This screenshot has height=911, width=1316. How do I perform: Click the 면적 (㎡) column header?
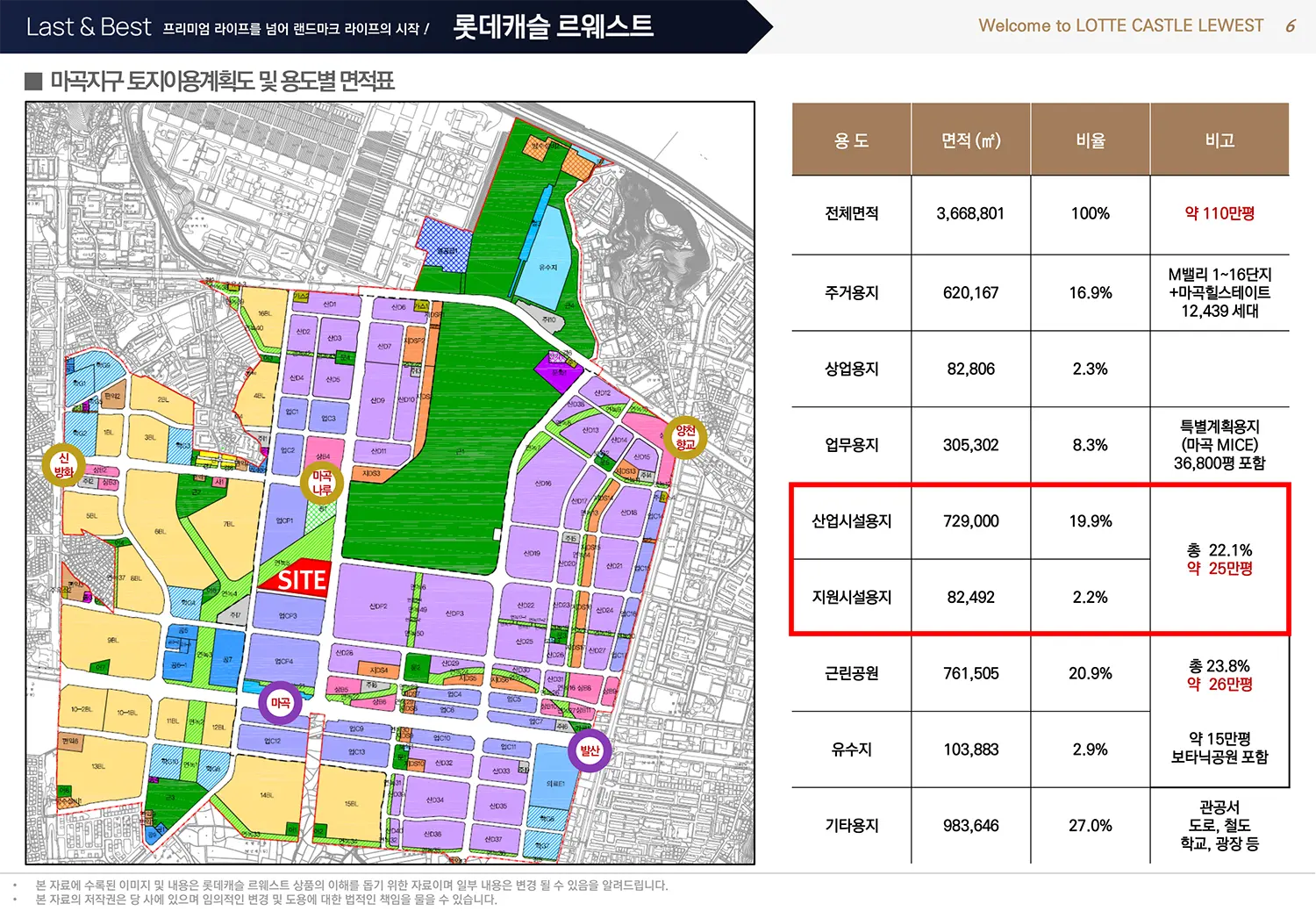[x=970, y=140]
